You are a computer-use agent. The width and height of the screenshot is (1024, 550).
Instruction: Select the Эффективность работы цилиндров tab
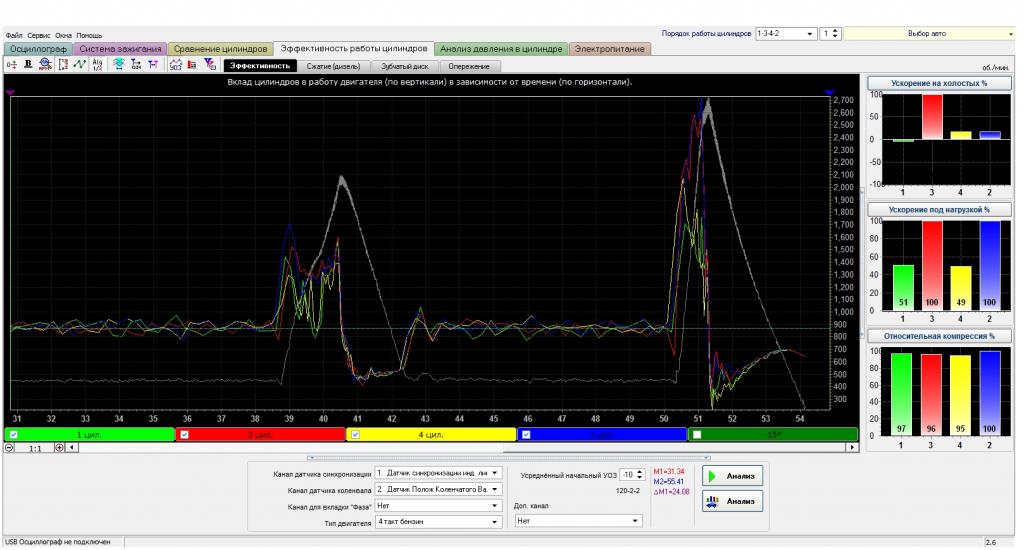(353, 48)
